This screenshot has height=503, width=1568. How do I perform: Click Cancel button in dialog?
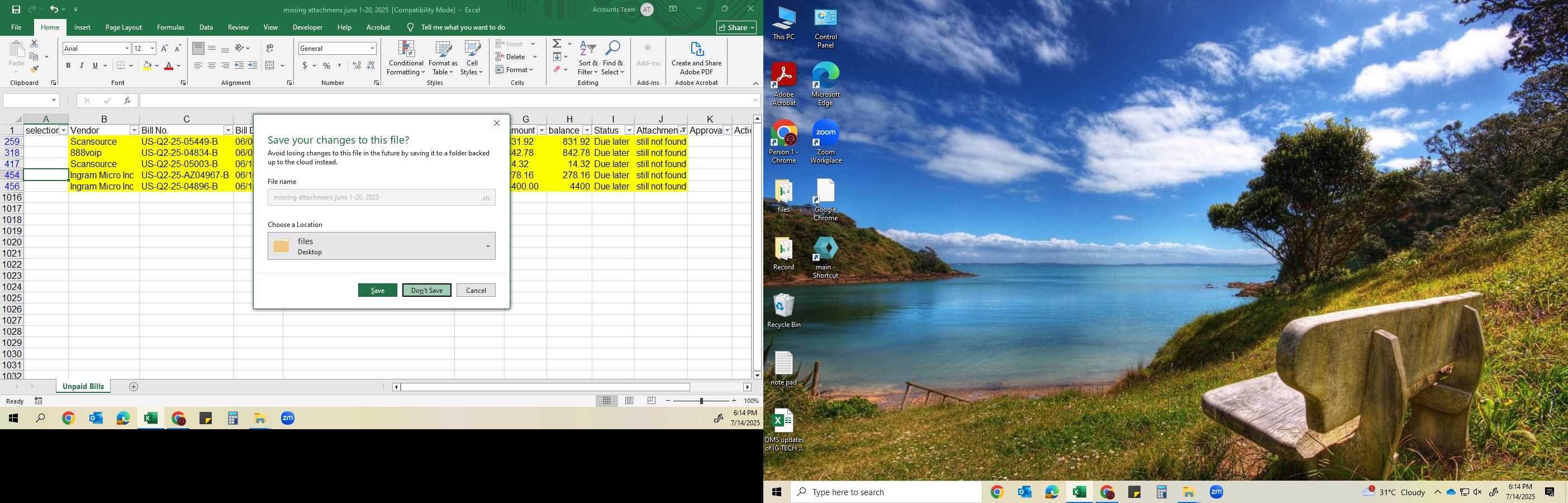(476, 291)
